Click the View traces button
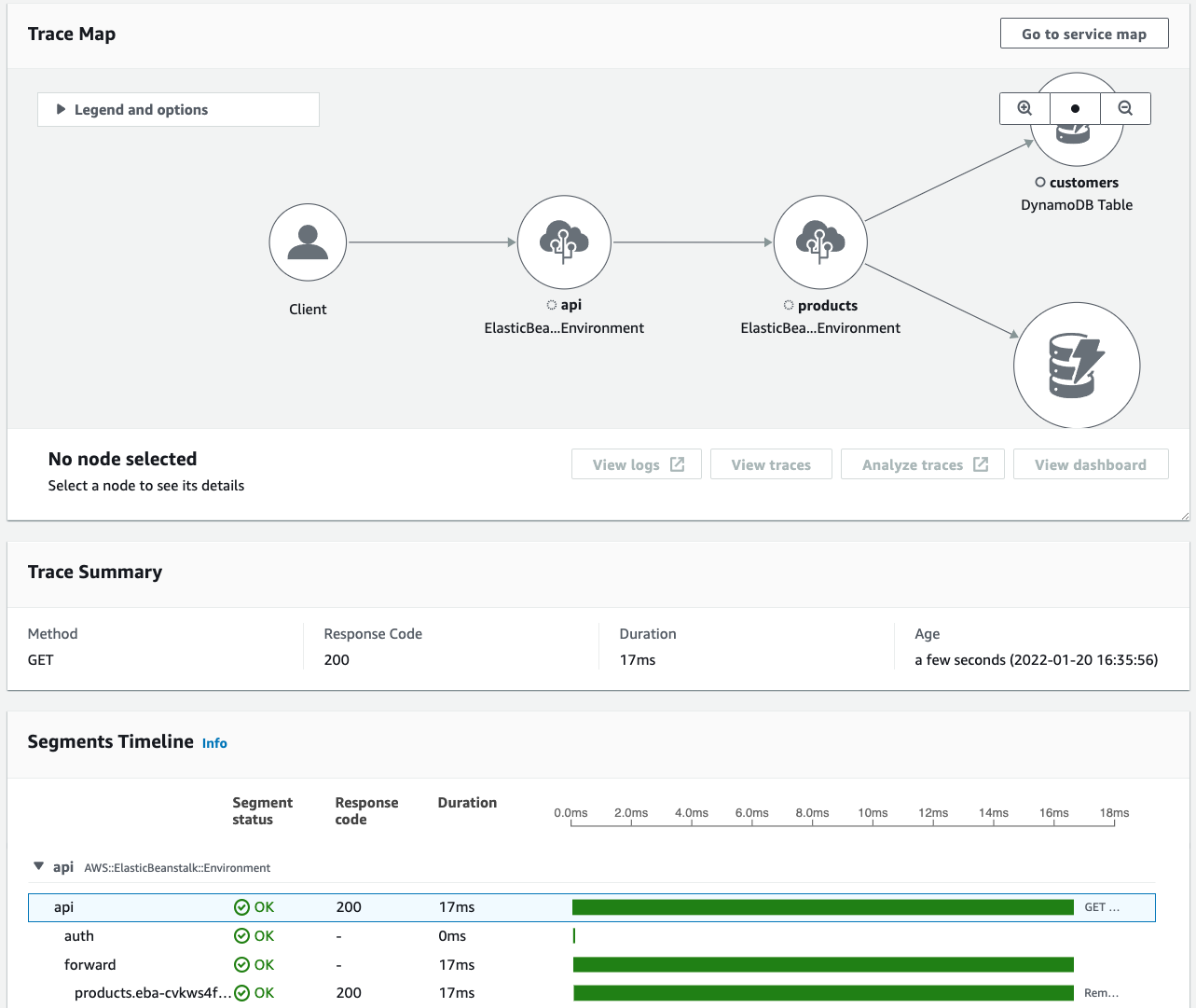The height and width of the screenshot is (1008, 1196). tap(771, 463)
